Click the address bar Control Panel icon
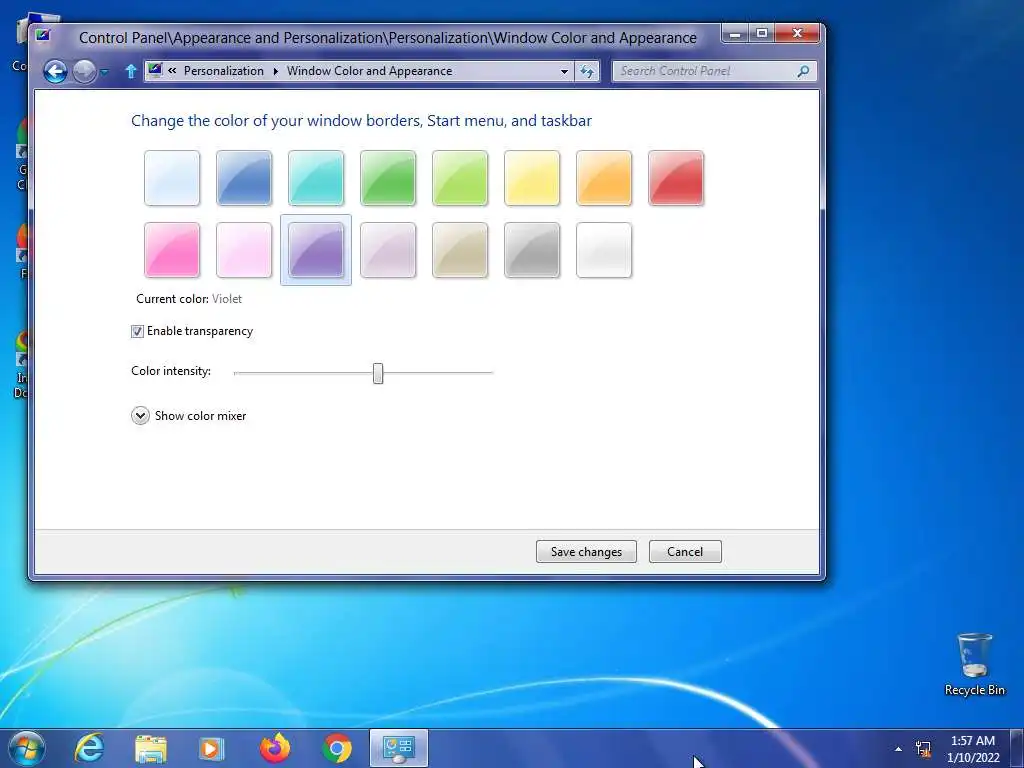 [155, 70]
